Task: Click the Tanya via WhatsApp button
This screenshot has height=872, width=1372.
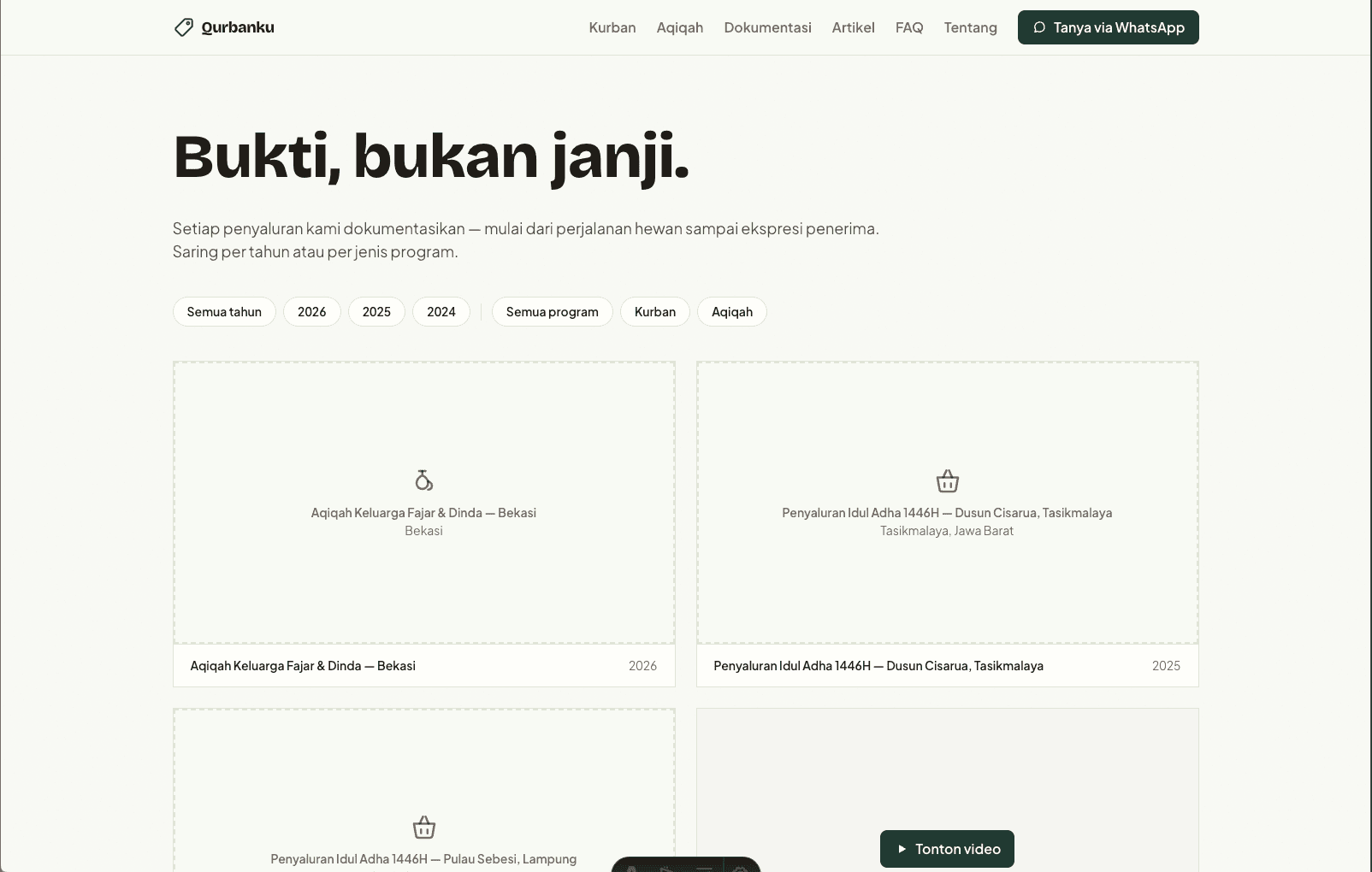Action: 1109,27
